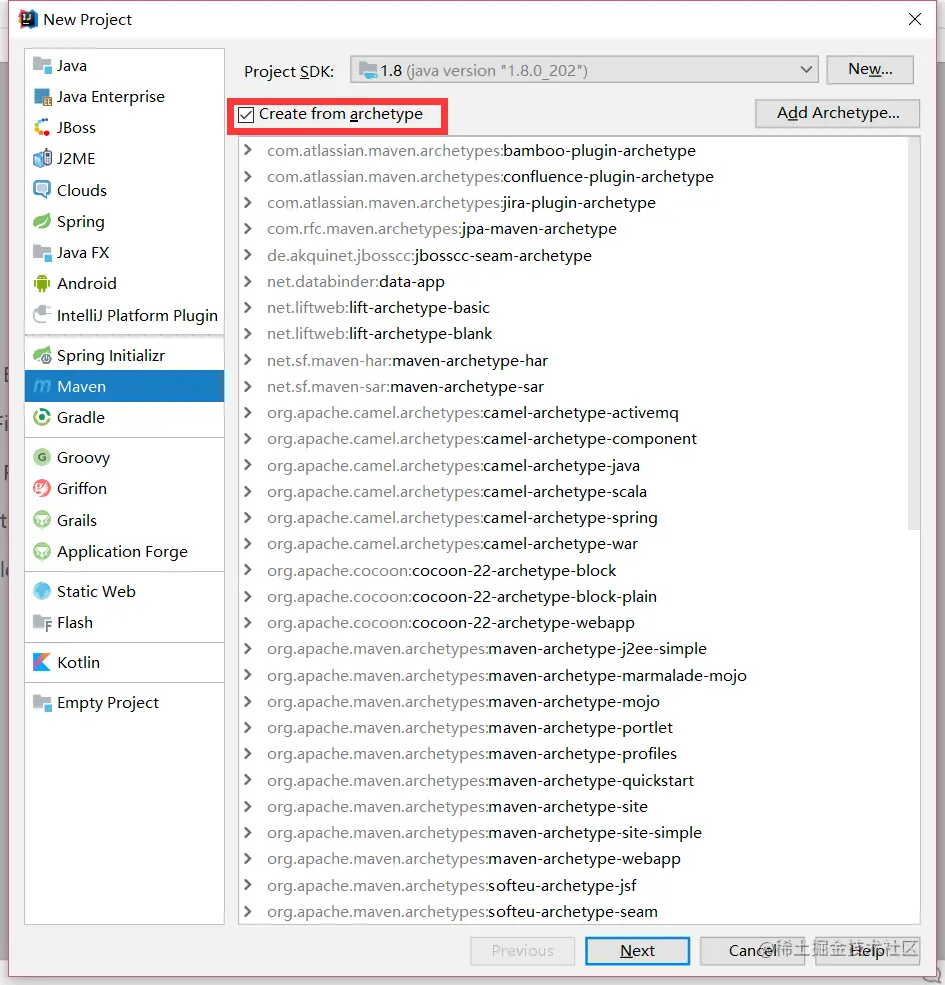945x985 pixels.
Task: Select the Flash icon
Action: 42,623
